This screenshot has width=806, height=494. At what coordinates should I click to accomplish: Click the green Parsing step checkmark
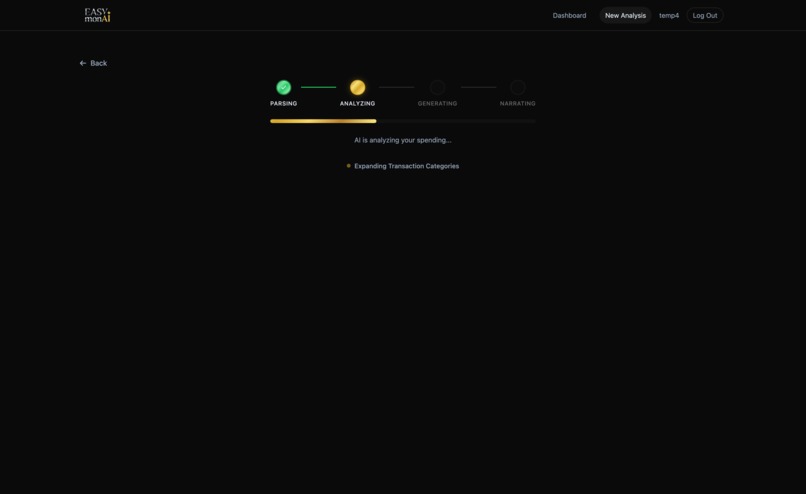283,87
